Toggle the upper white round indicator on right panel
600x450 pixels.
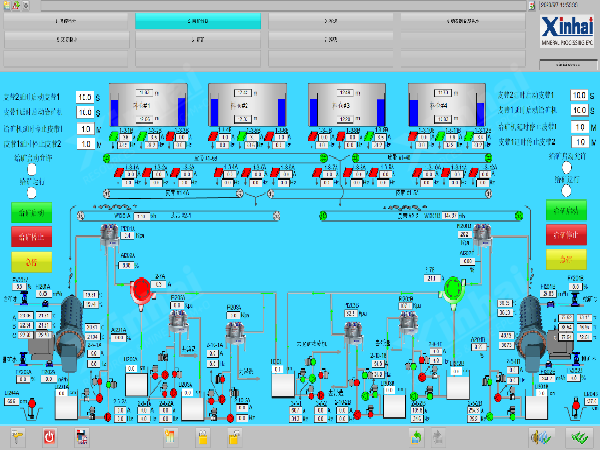[x=566, y=169]
